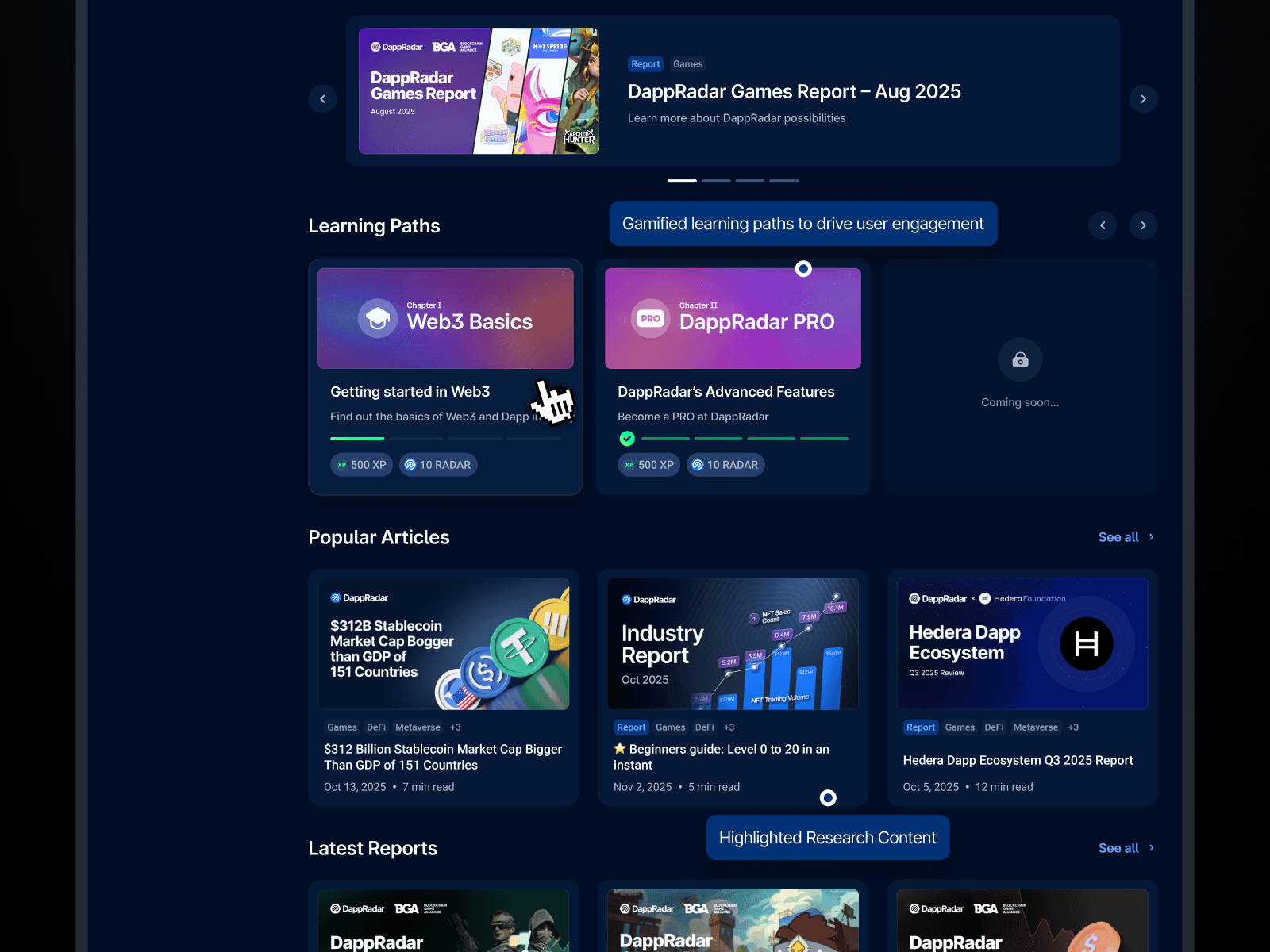Open Hedera Dapp Ecosystem thumbnail

[1022, 644]
